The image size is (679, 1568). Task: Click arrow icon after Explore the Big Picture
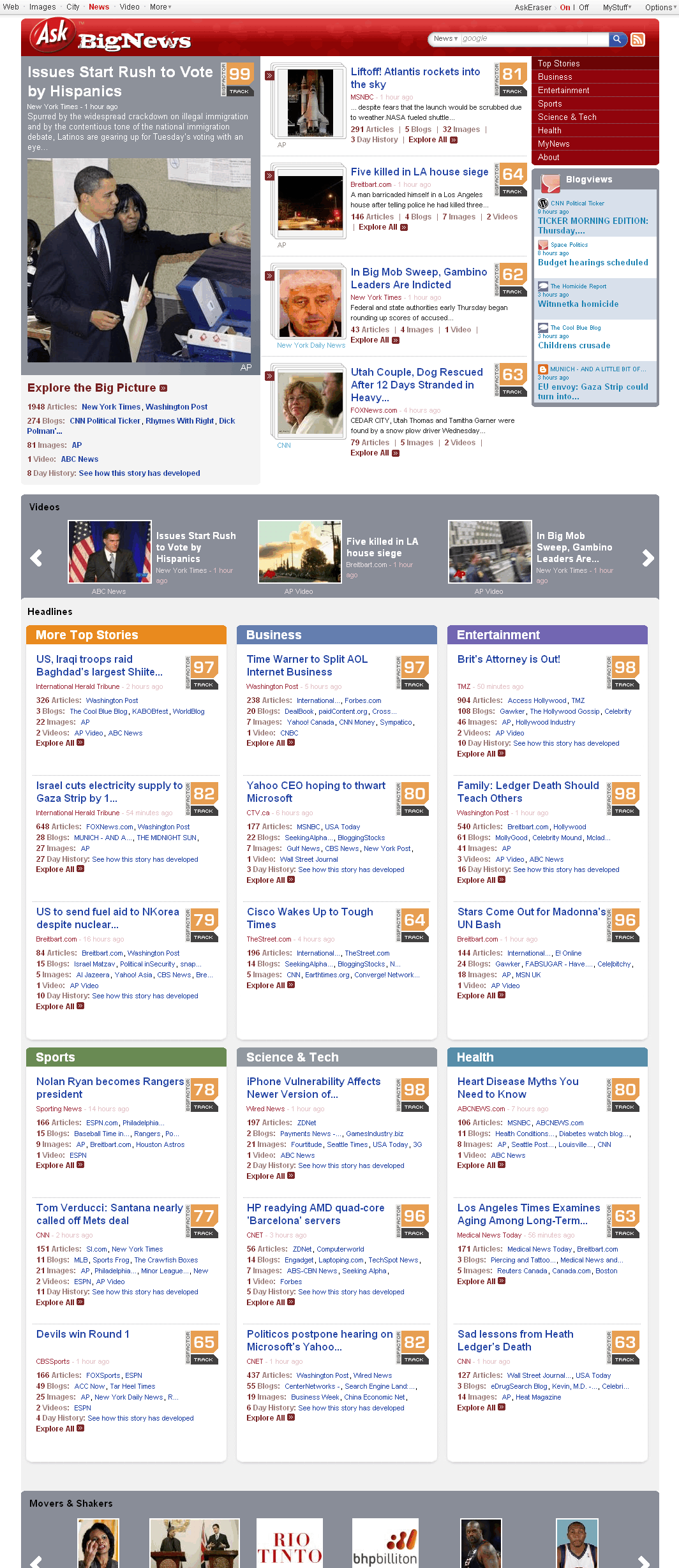(163, 388)
